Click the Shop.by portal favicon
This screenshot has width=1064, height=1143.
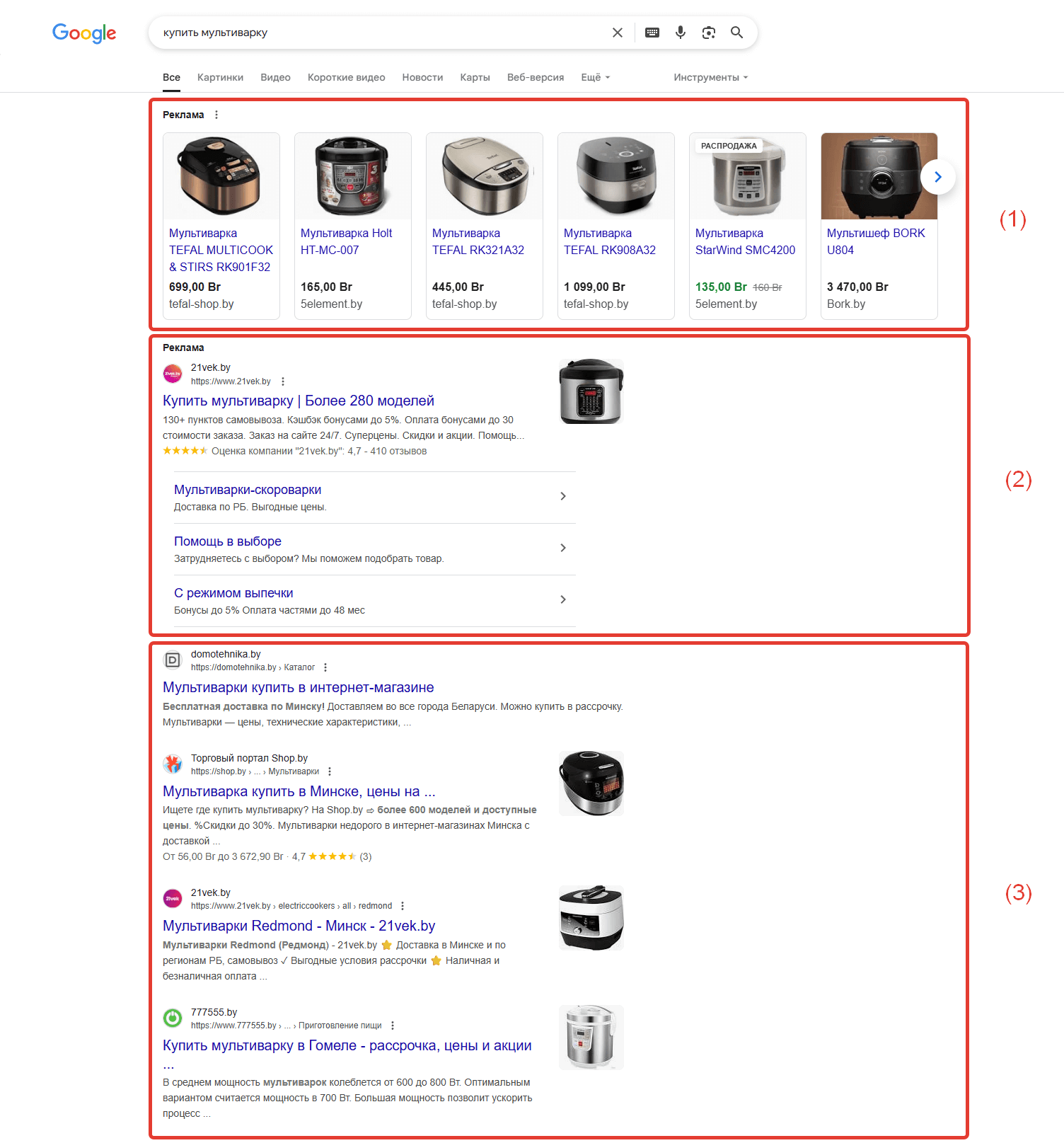coord(173,764)
